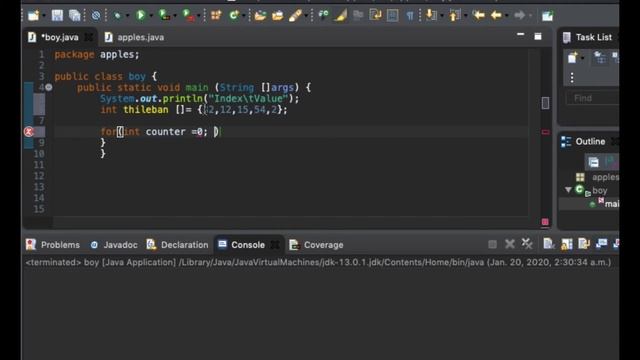Switch to the *boy.java editor tab
Viewport: 640px width, 360px height.
point(60,37)
